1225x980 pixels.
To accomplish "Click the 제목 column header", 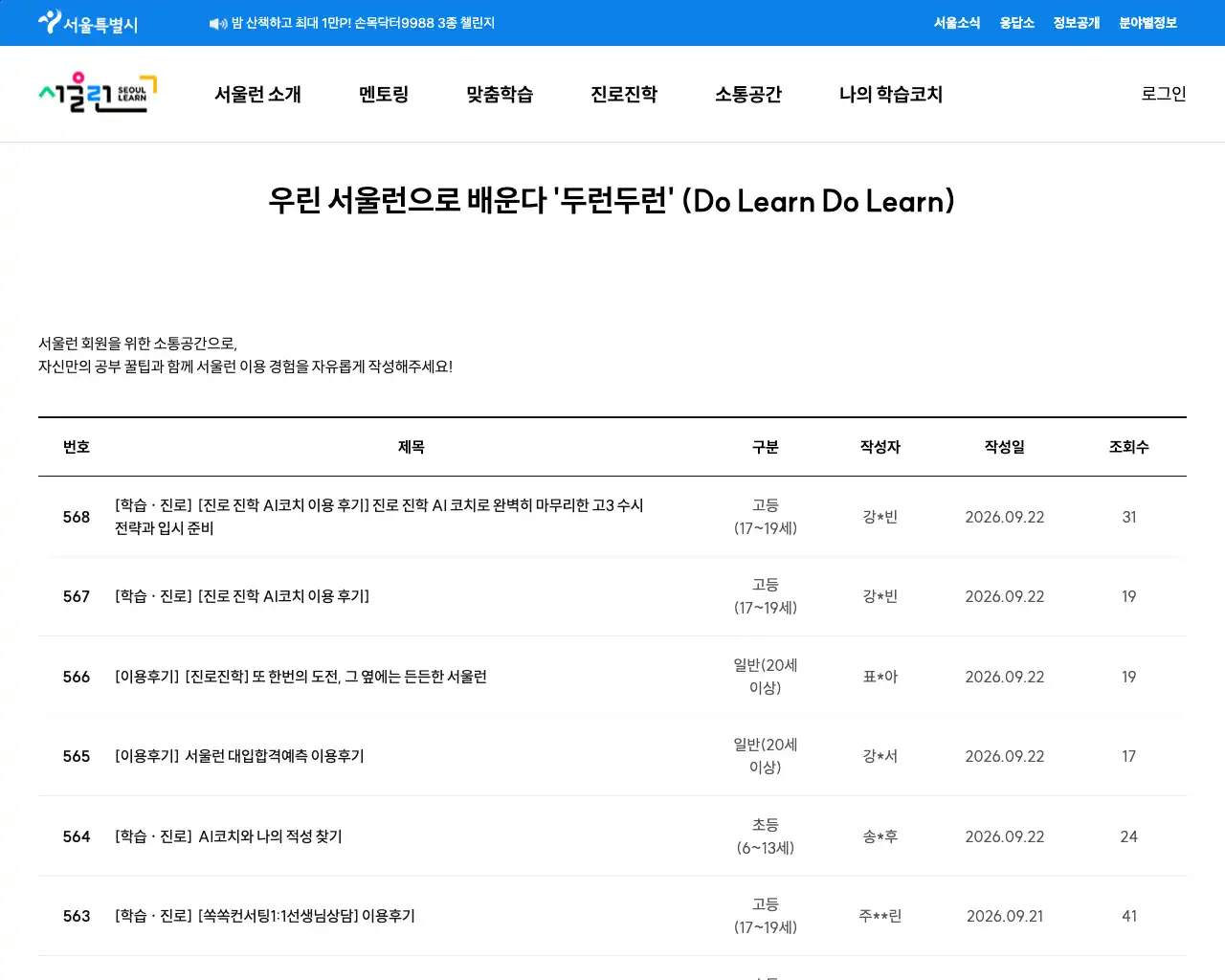I will (x=412, y=447).
